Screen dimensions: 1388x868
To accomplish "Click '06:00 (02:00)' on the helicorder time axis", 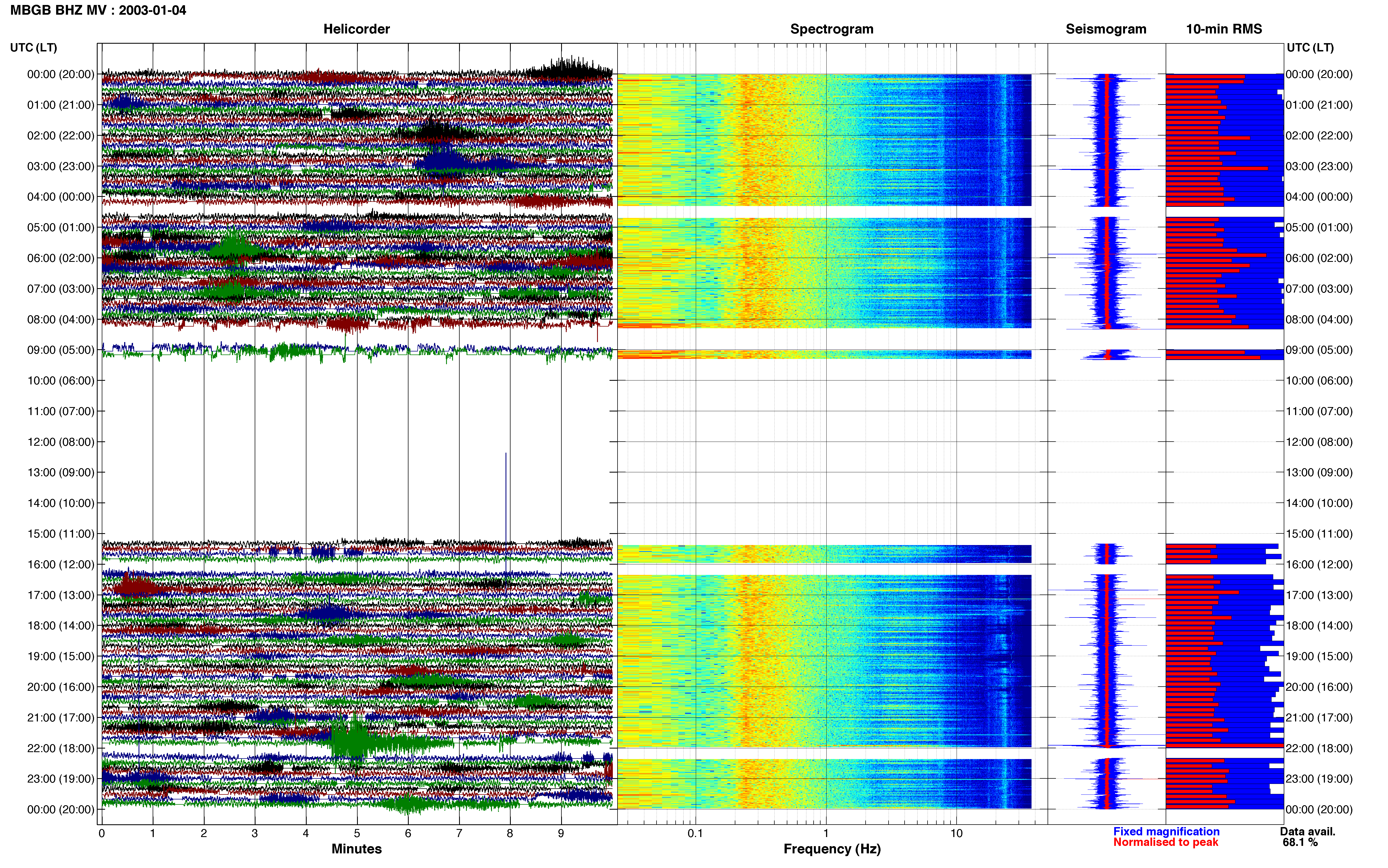I will (x=61, y=258).
